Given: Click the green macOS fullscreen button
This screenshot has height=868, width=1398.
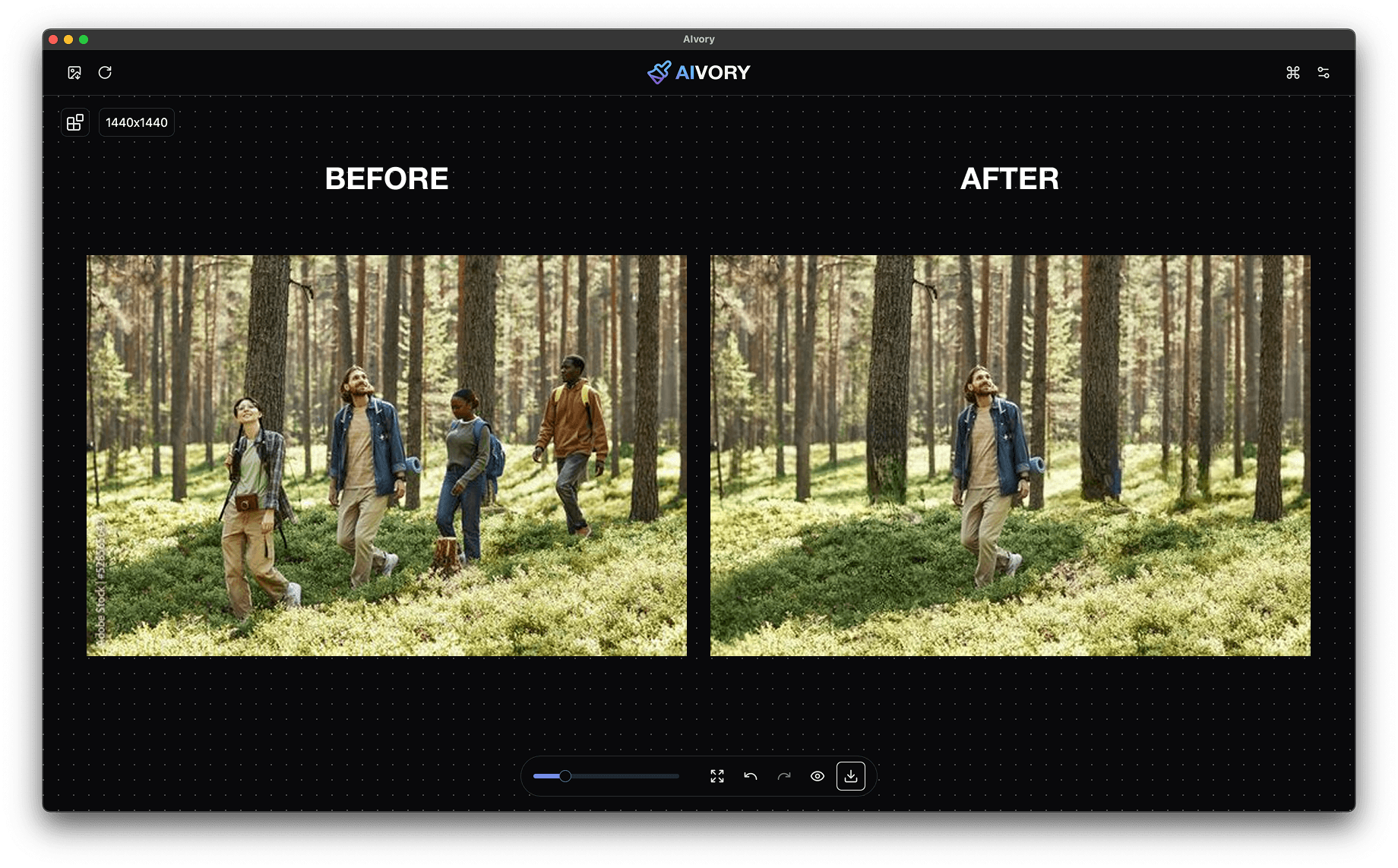Looking at the screenshot, I should click(x=84, y=39).
